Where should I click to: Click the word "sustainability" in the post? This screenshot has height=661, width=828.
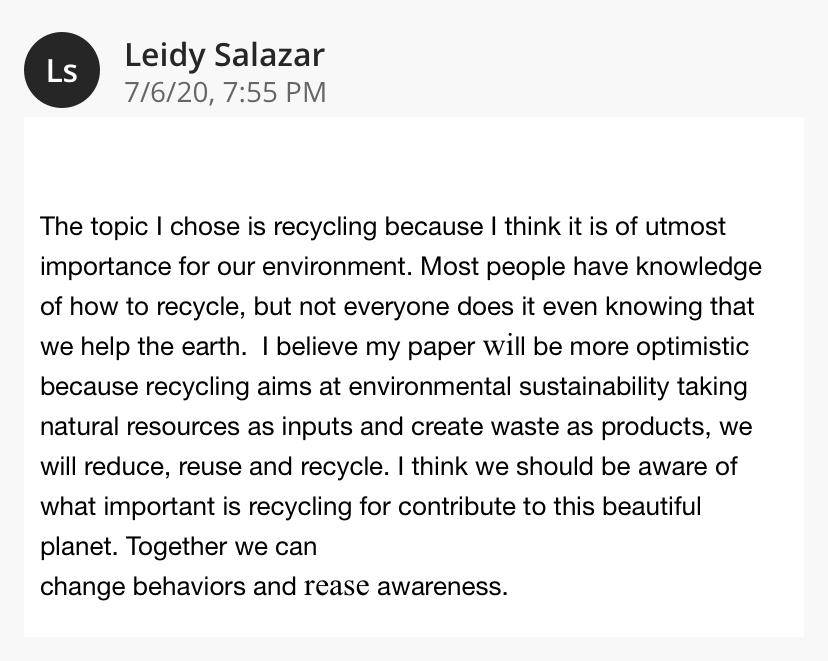(594, 388)
